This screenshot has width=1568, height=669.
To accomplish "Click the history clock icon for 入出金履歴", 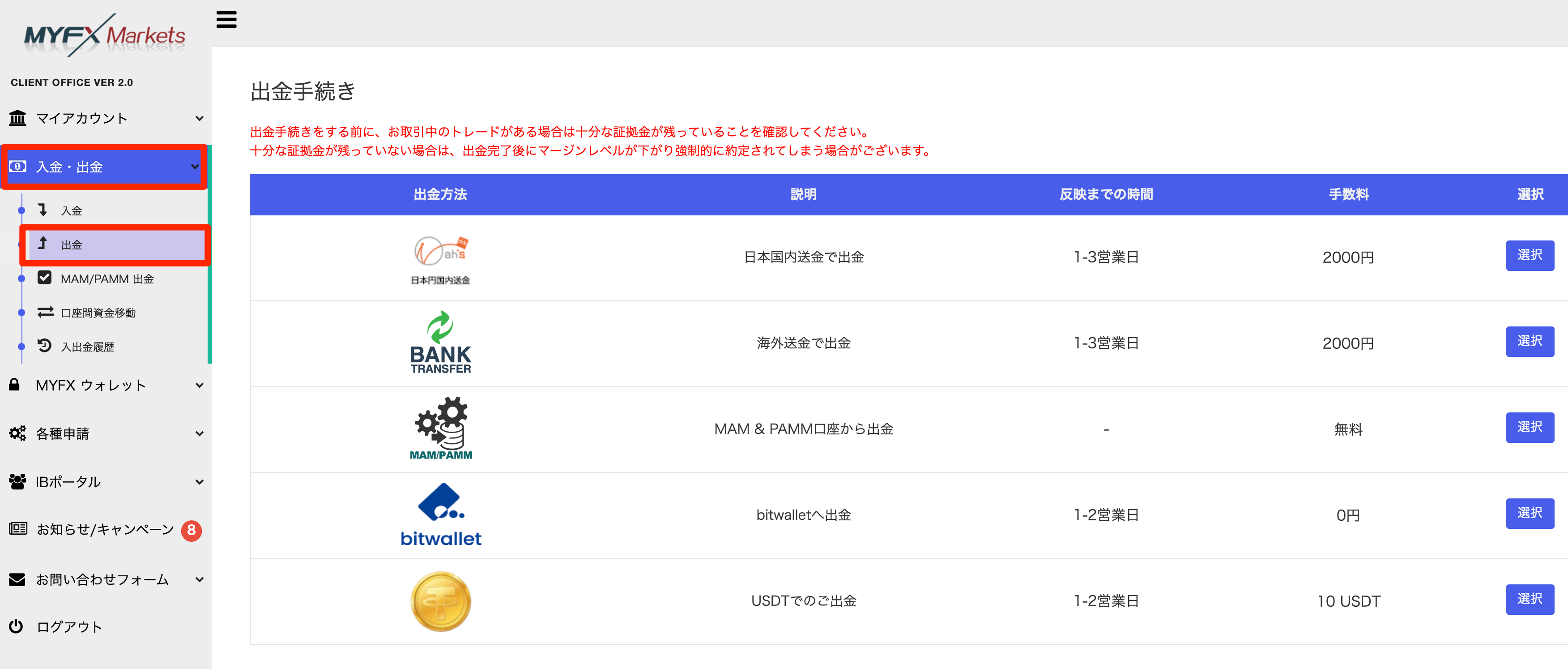I will (44, 345).
